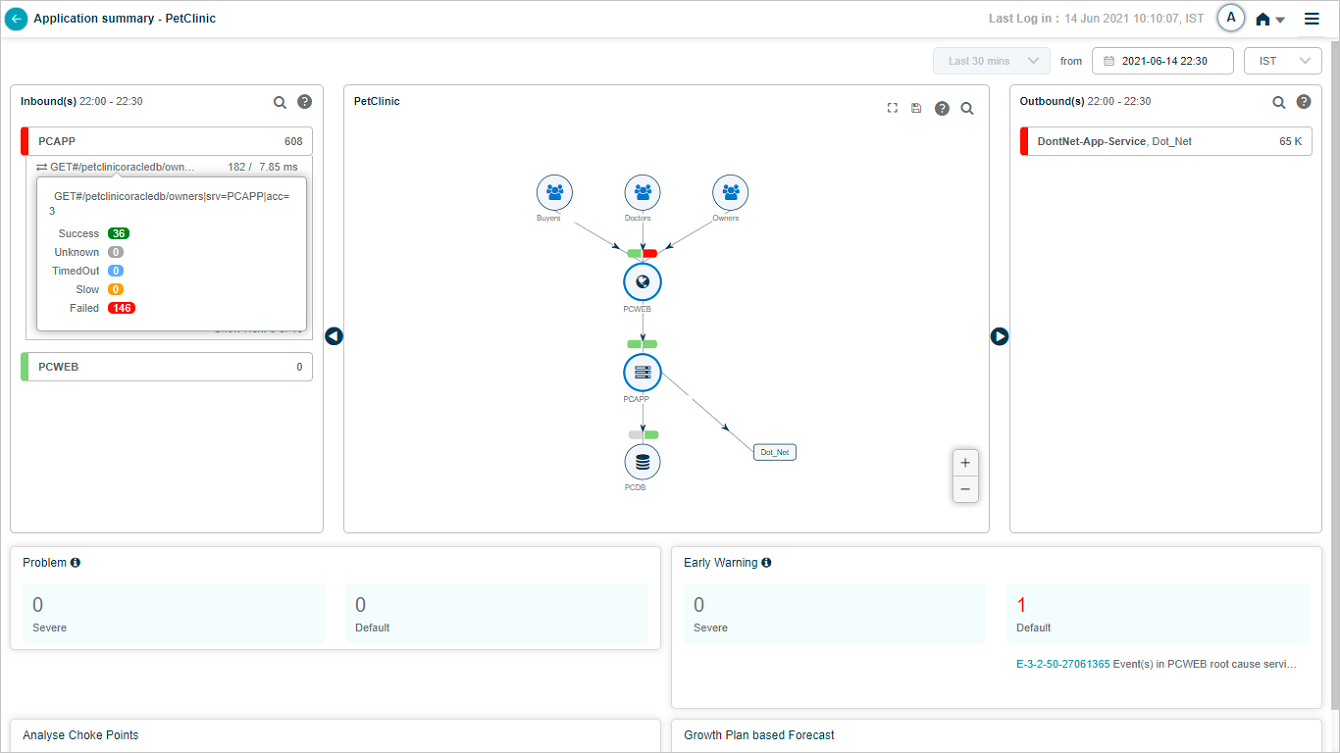Open early warning E-3-2-50-27061365 link
Screen dimensions: 1340x753
point(1062,664)
